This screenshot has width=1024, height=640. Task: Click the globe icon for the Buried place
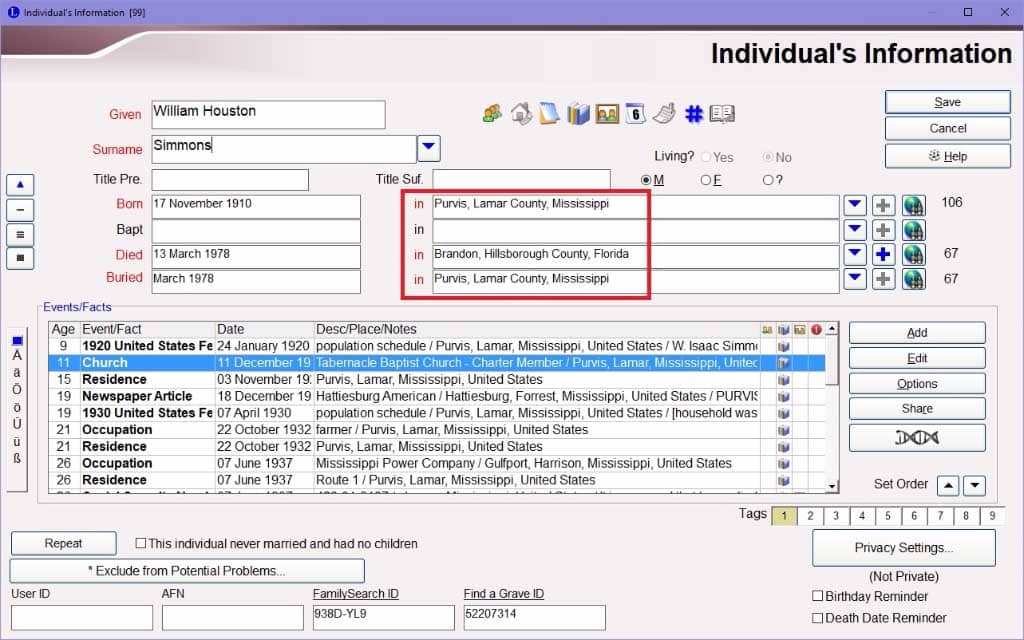pyautogui.click(x=913, y=279)
